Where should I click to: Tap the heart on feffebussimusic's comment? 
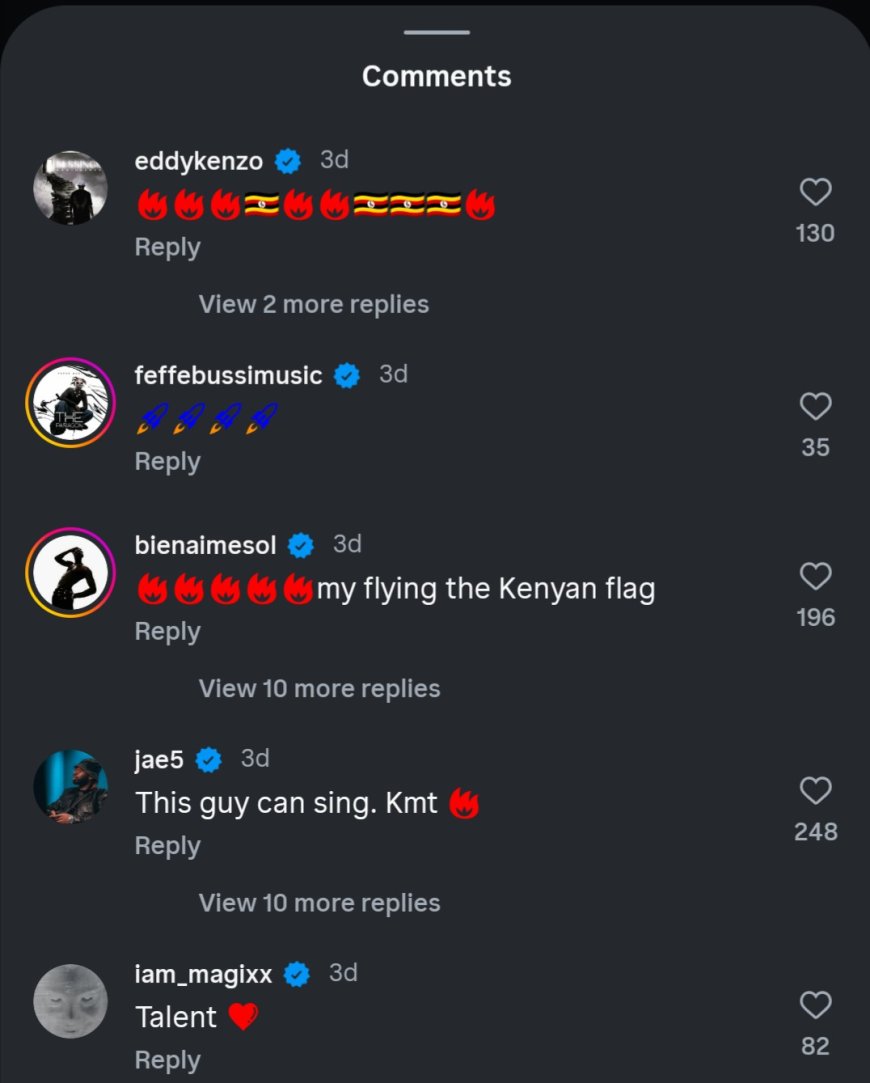pos(816,406)
